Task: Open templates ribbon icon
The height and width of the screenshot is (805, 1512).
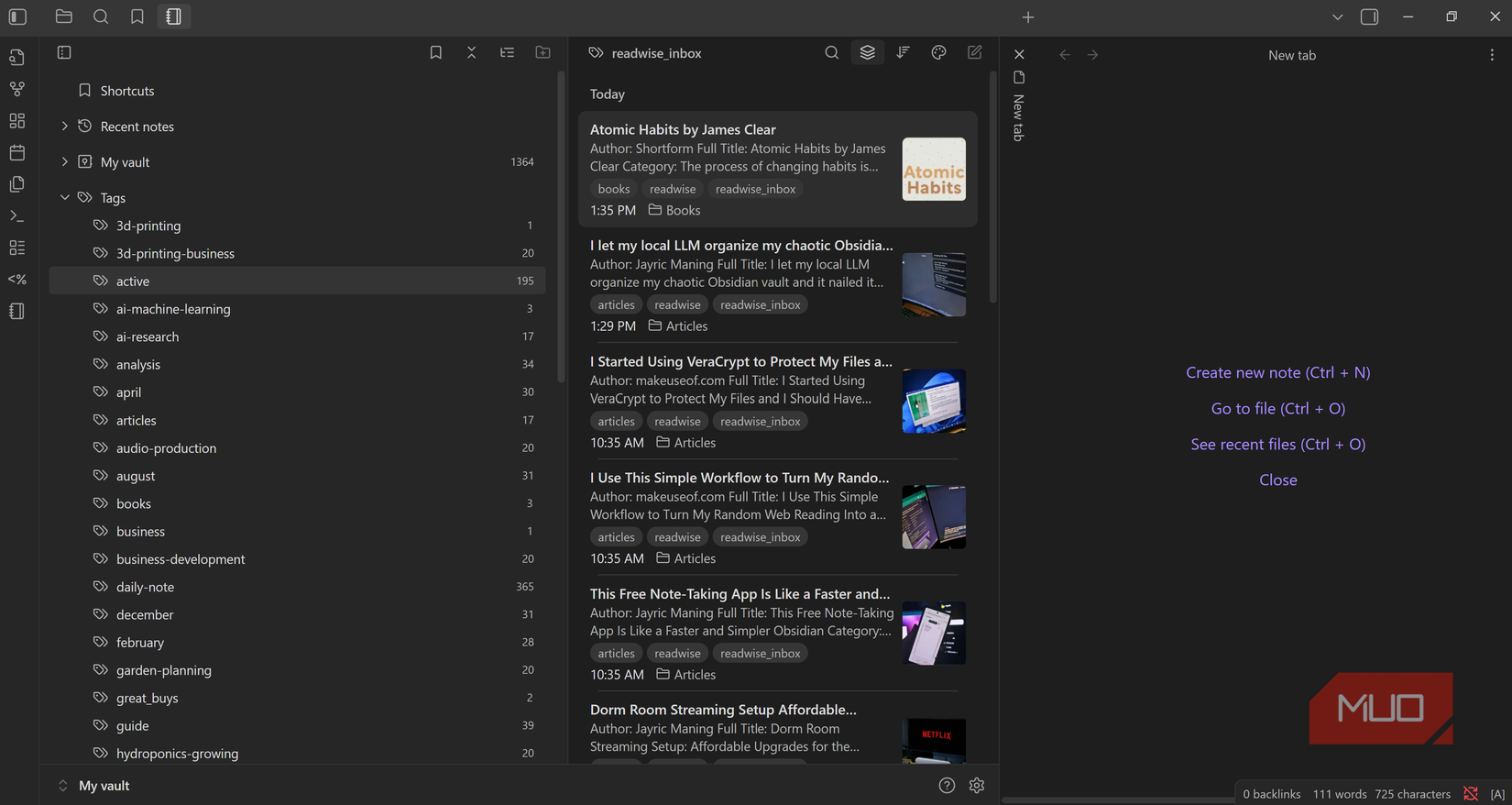Action: [x=17, y=184]
